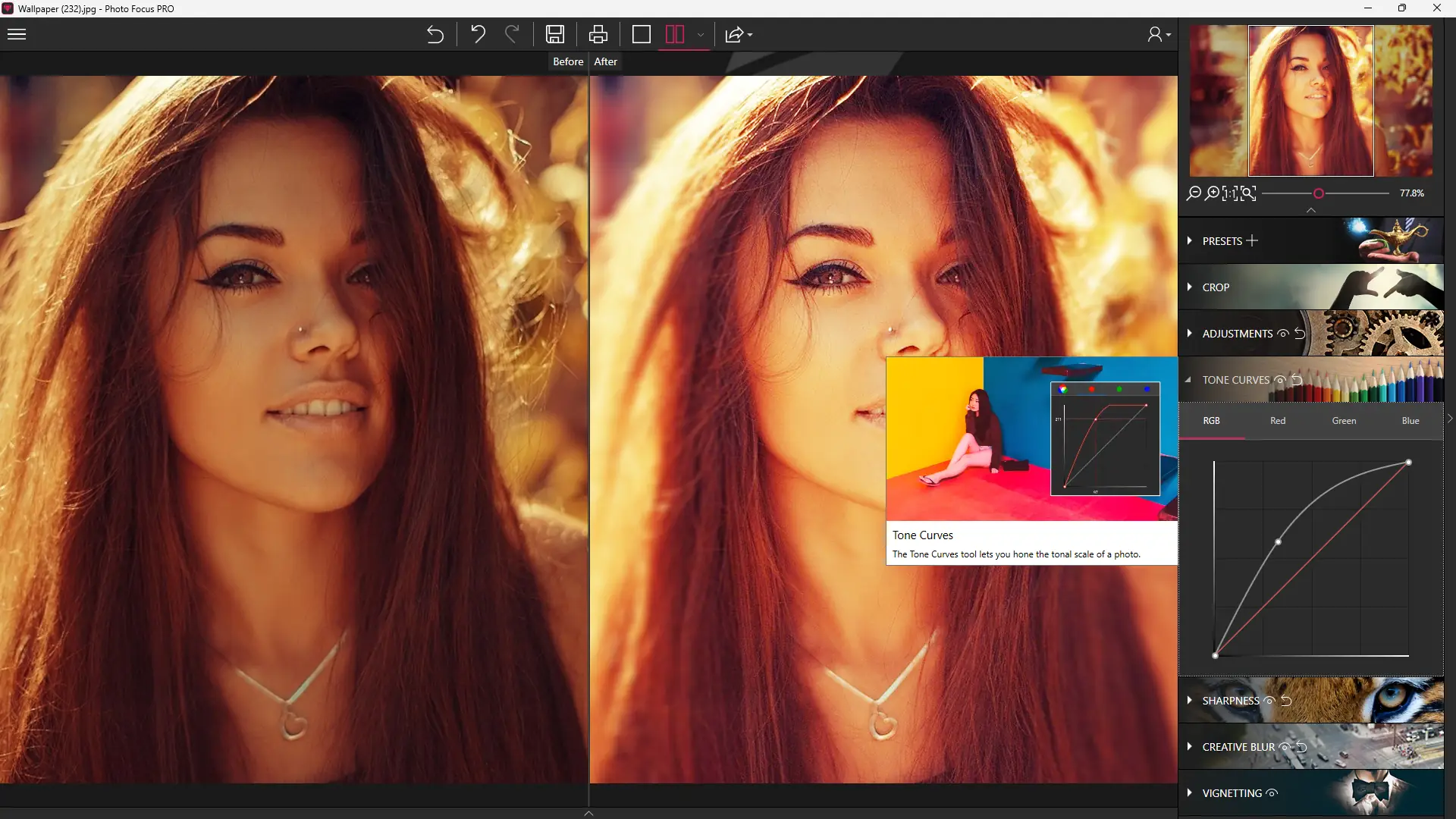This screenshot has height=819, width=1456.
Task: Click the Before label button
Action: [x=568, y=61]
